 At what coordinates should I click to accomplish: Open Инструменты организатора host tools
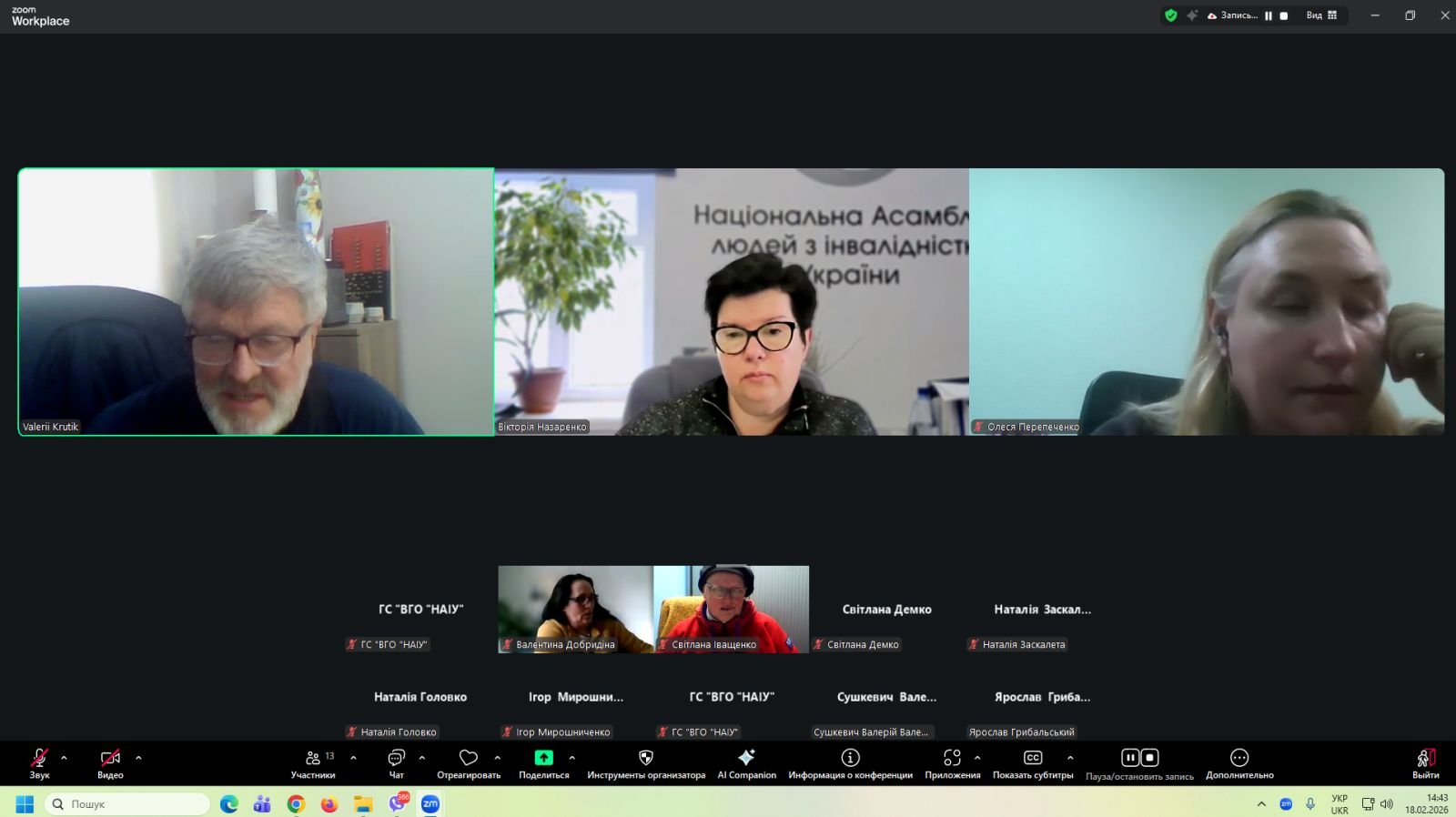(x=645, y=762)
